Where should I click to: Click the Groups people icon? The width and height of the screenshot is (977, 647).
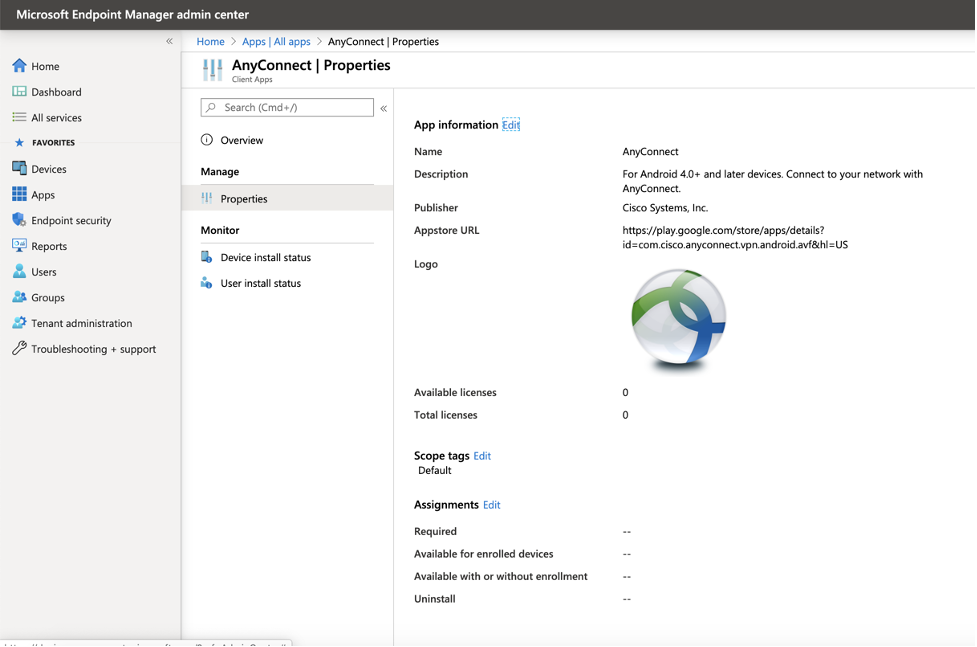(x=19, y=297)
